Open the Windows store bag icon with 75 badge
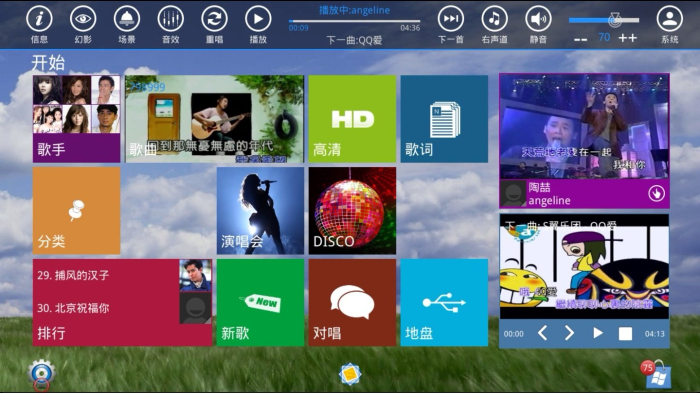 pos(656,374)
